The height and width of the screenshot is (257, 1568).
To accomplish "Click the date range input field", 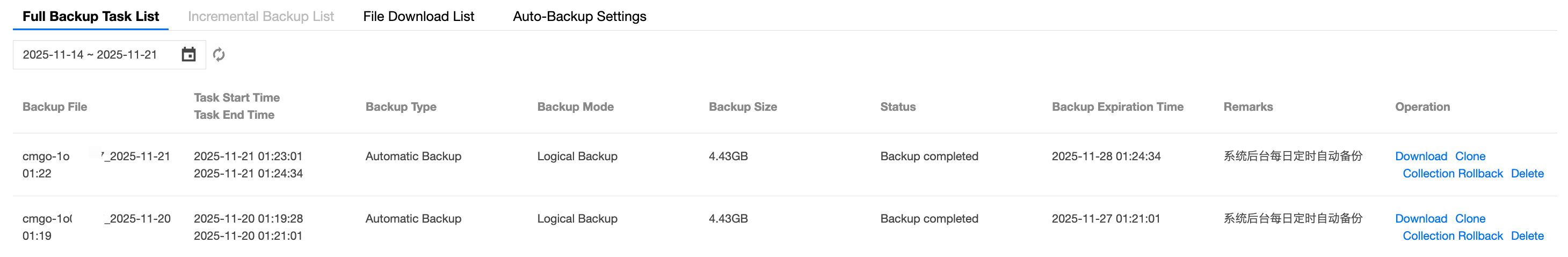I will pyautogui.click(x=90, y=55).
